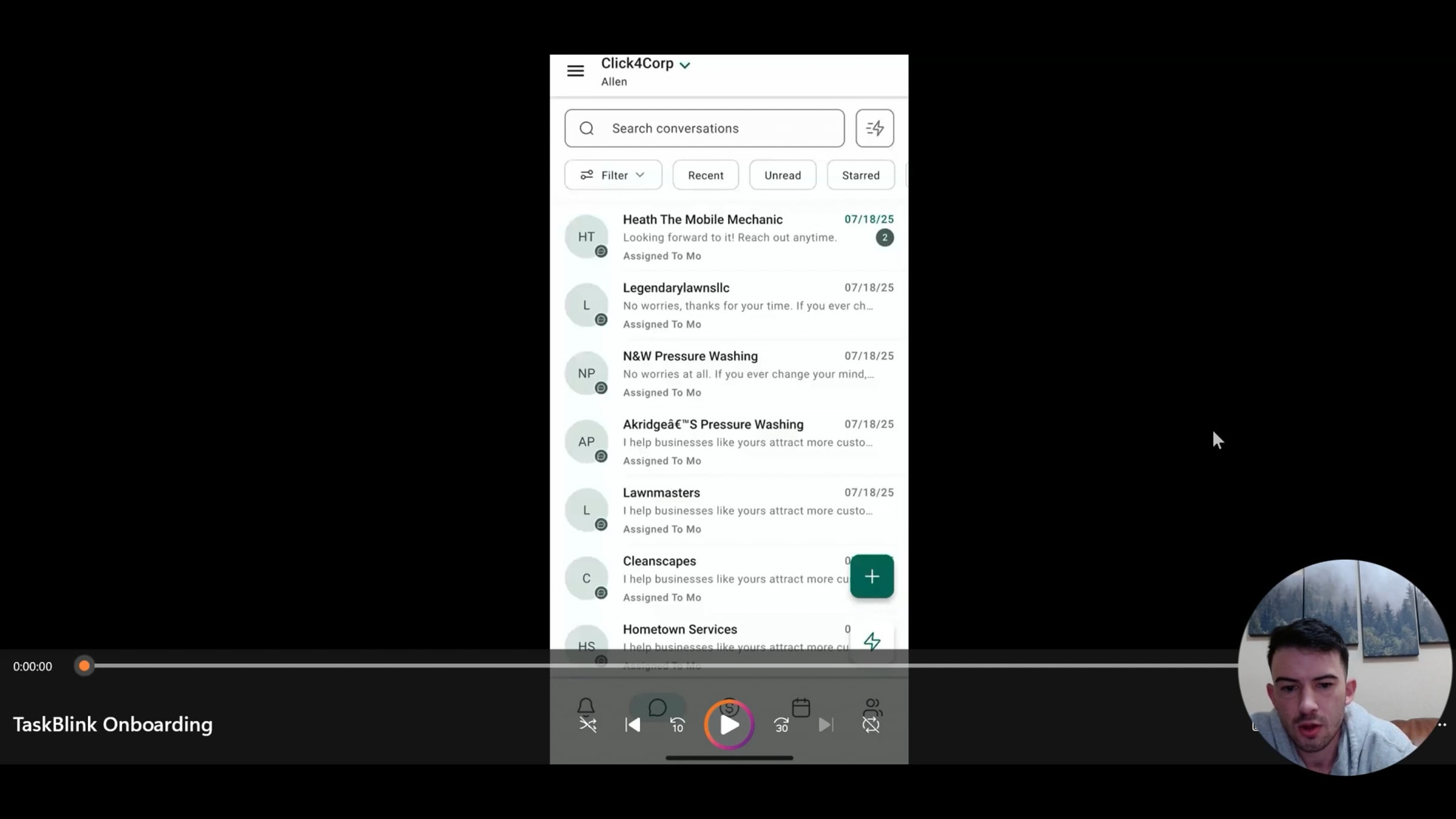Play the TaskBlink Onboarding video
1456x819 pixels.
coord(729,724)
